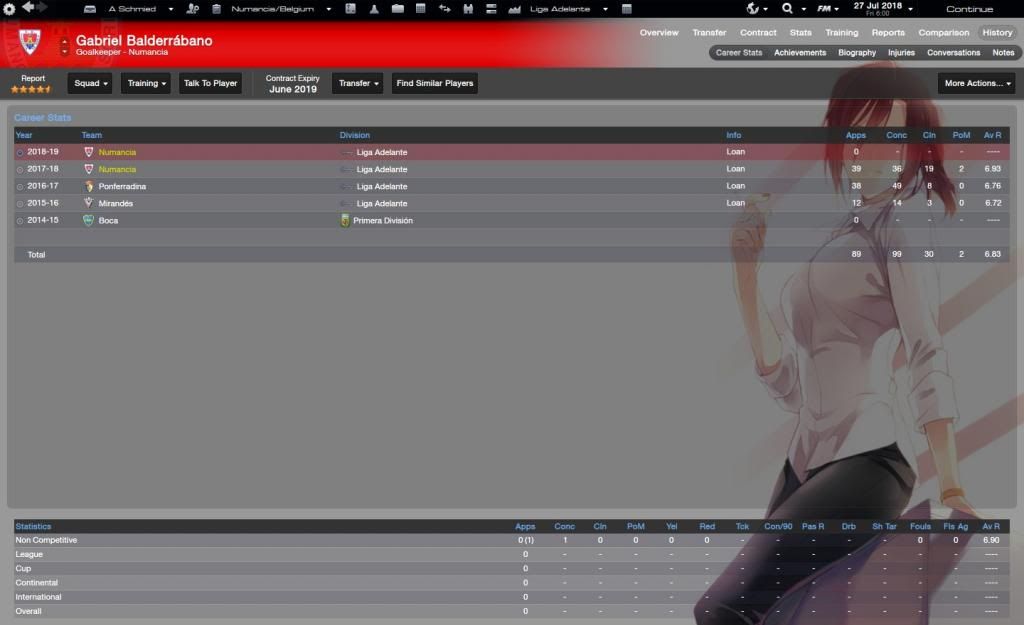Click the Numancia badge in the 2018-19 row
The width and height of the screenshot is (1024, 625).
coord(89,152)
